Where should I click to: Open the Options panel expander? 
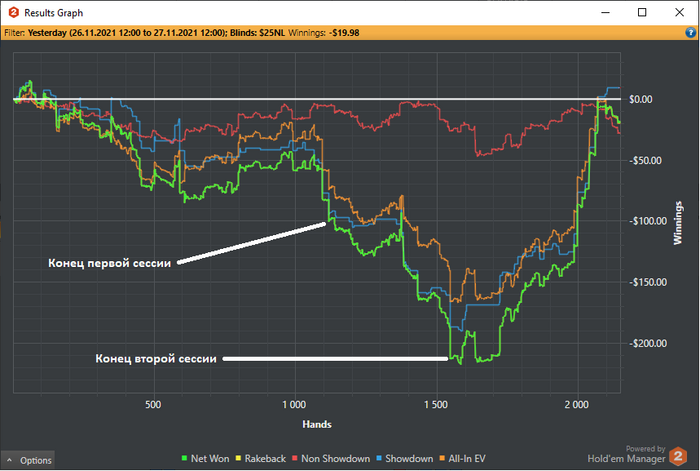[28, 460]
